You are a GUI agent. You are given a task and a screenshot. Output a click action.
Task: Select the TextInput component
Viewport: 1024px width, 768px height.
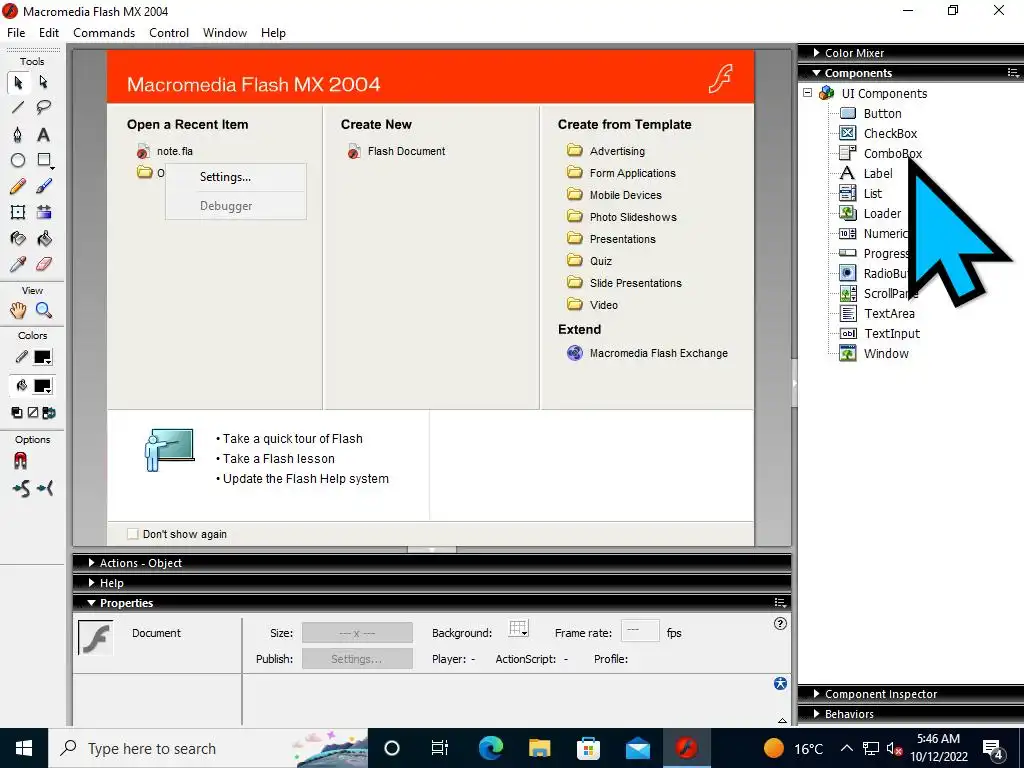tap(892, 333)
